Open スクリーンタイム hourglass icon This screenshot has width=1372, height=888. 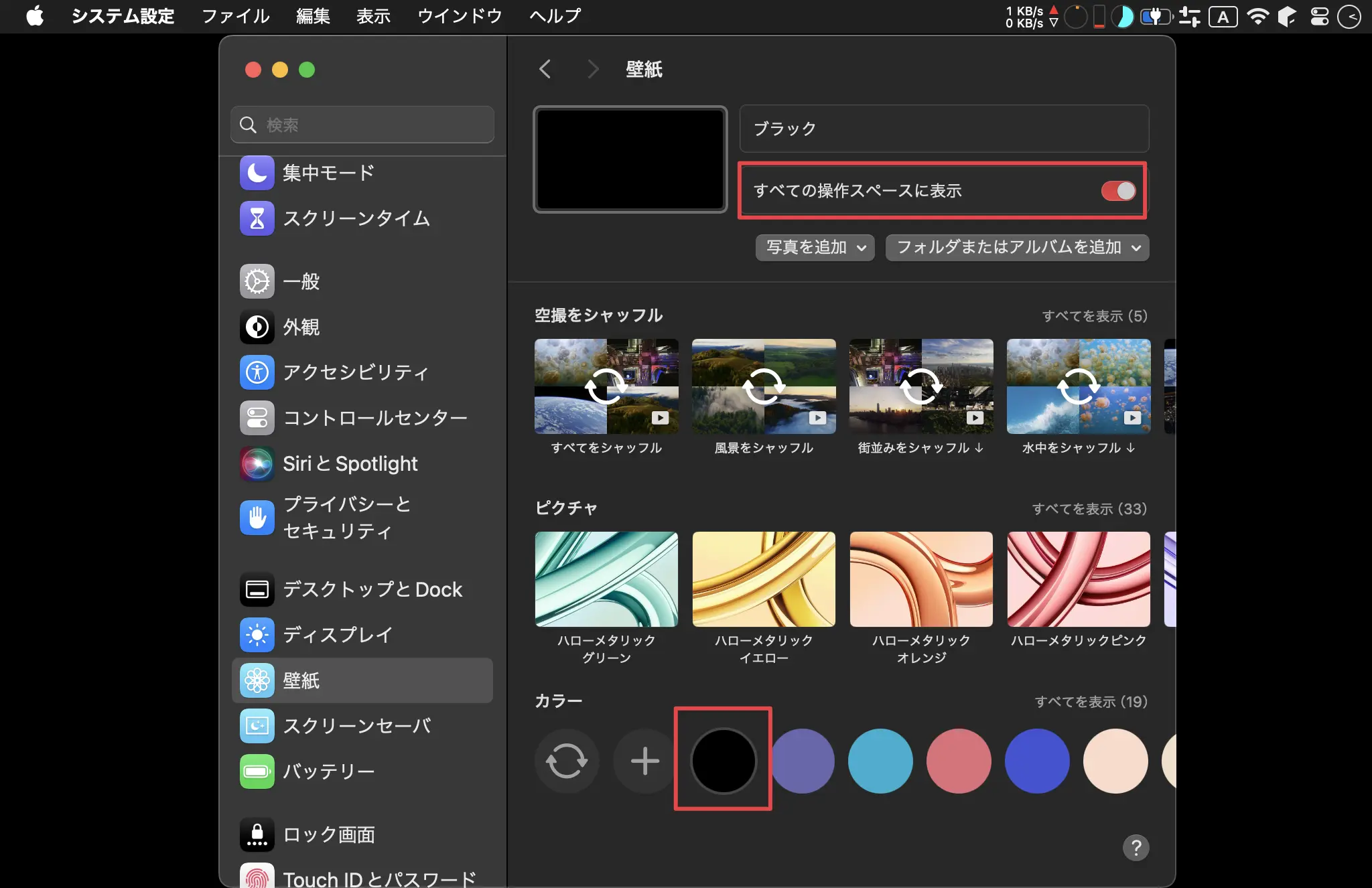pyautogui.click(x=257, y=218)
